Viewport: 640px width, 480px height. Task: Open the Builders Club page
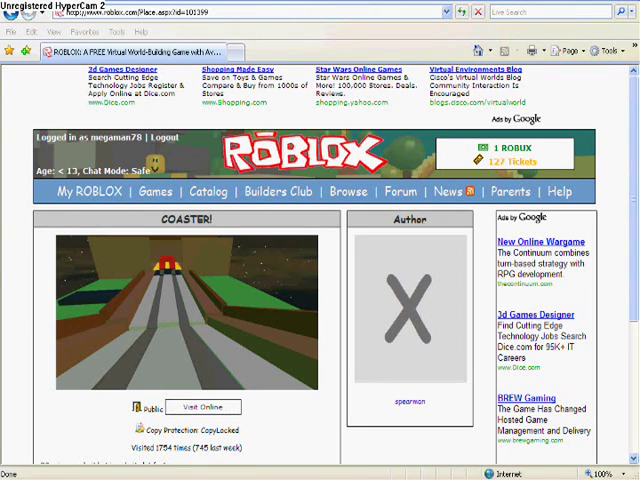coord(278,192)
